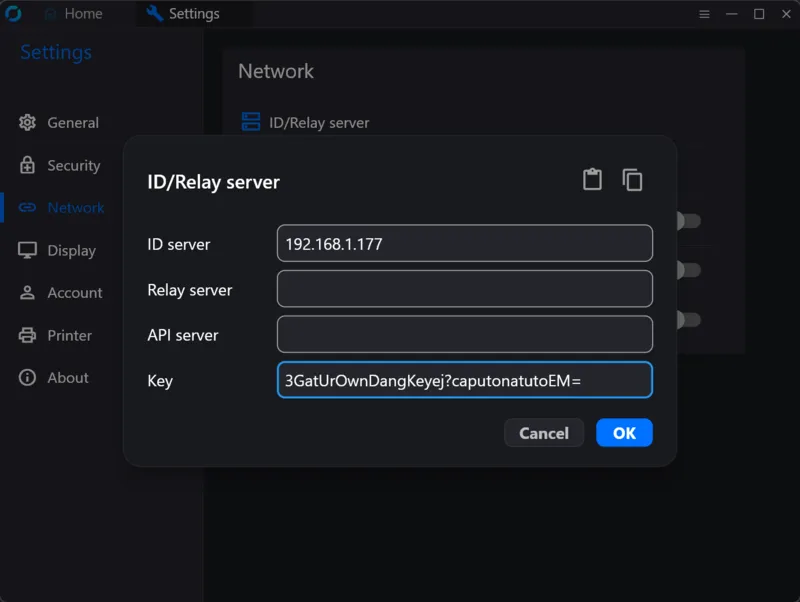Click the copy icon in ID/Relay dialog
This screenshot has height=602, width=800.
[x=632, y=180]
